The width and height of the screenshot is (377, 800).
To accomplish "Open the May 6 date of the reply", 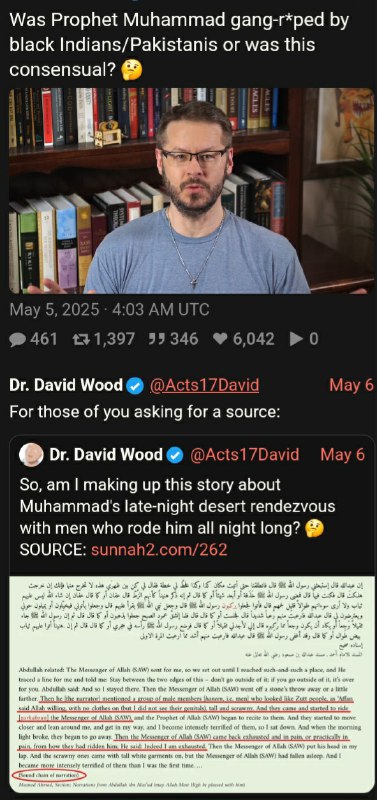I will [x=351, y=385].
